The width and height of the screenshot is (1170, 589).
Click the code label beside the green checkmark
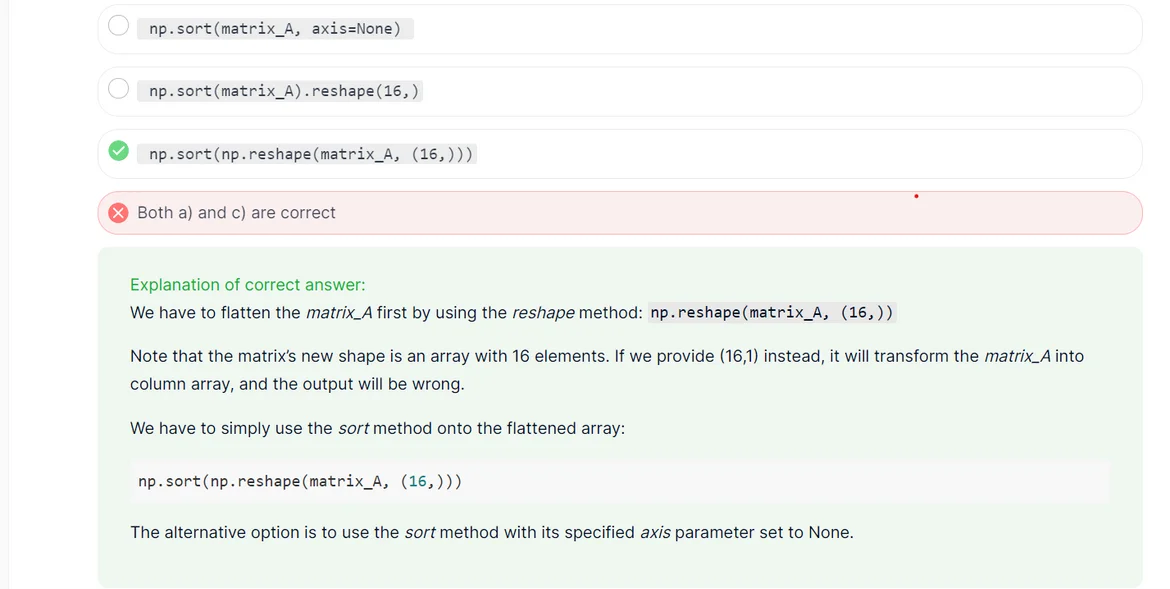point(306,154)
